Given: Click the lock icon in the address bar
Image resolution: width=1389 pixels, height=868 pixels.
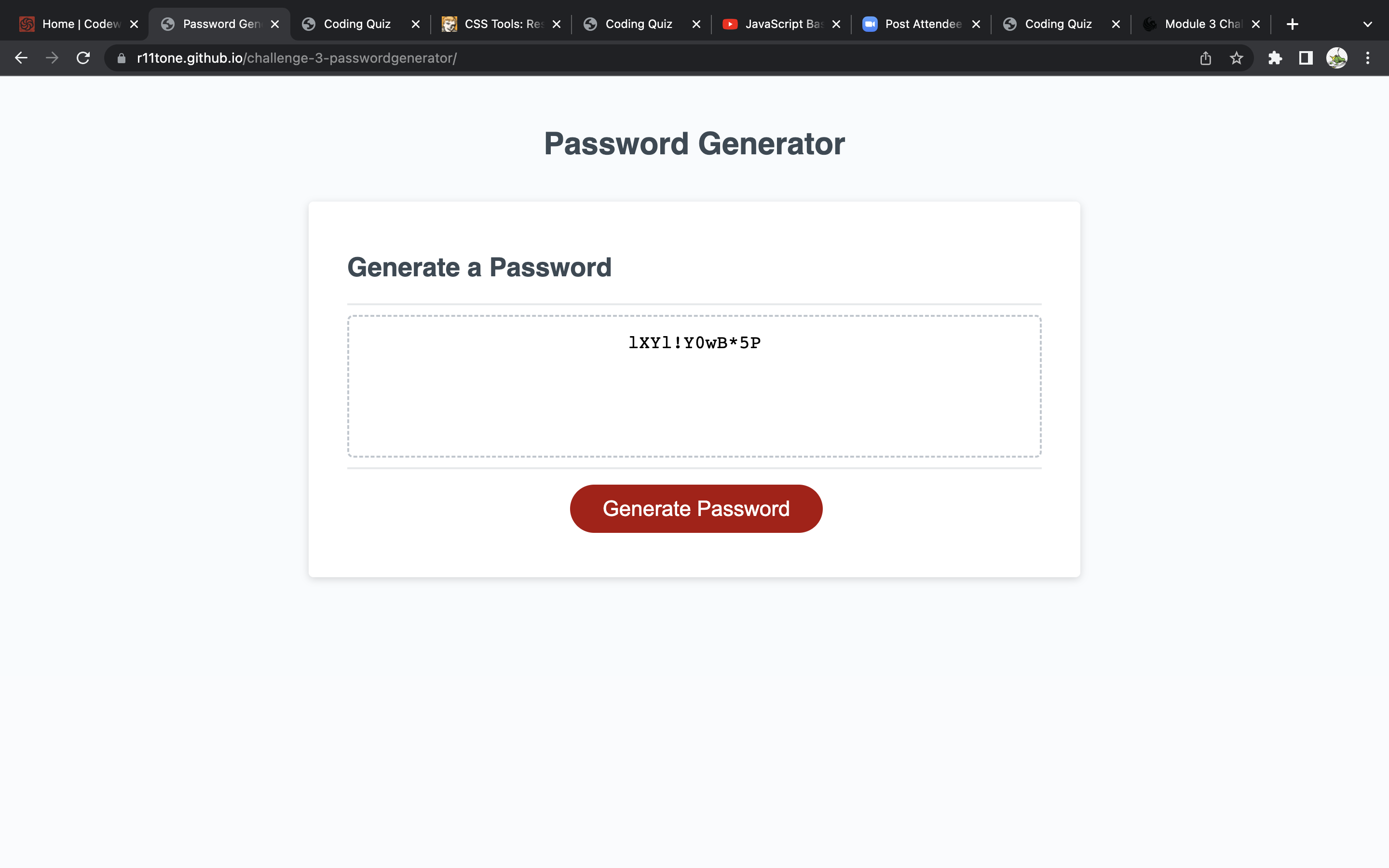Looking at the screenshot, I should point(121,57).
